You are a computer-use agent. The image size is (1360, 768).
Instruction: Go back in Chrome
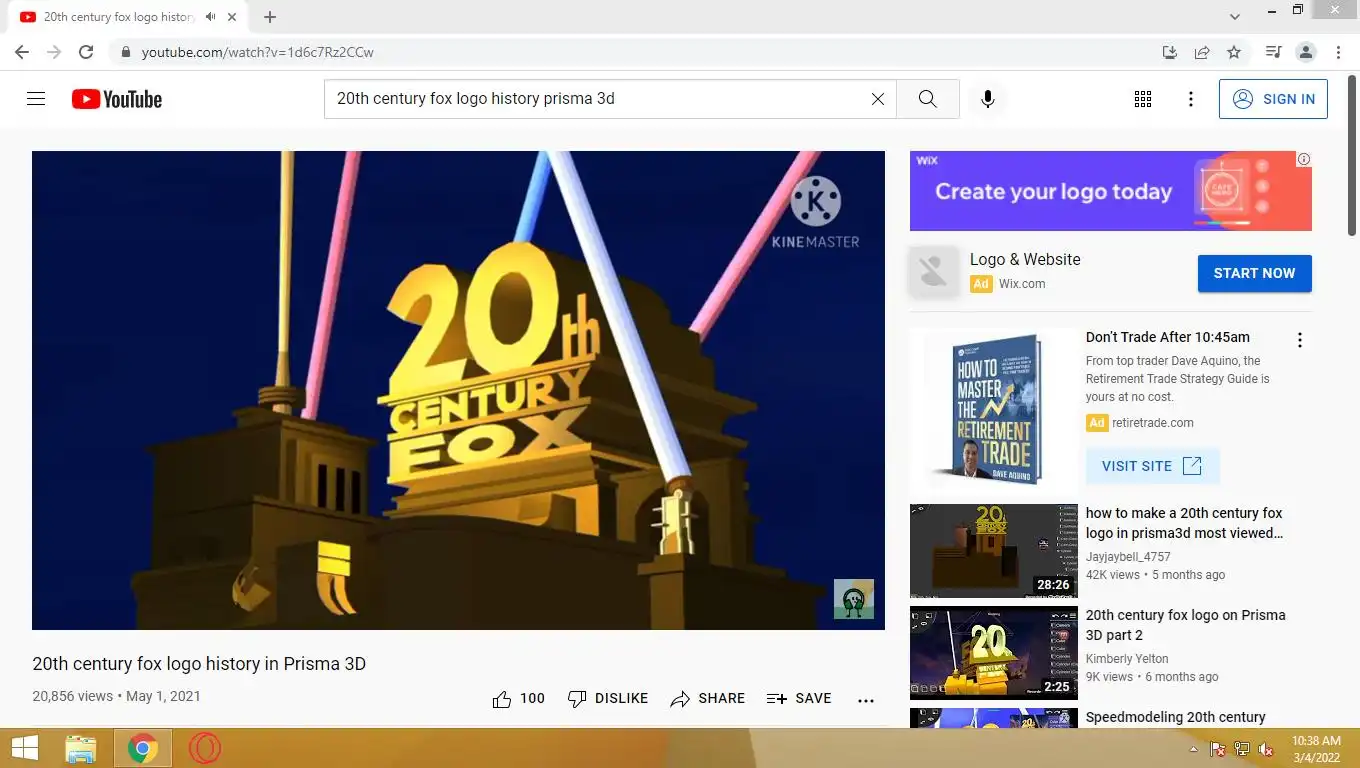coord(22,52)
